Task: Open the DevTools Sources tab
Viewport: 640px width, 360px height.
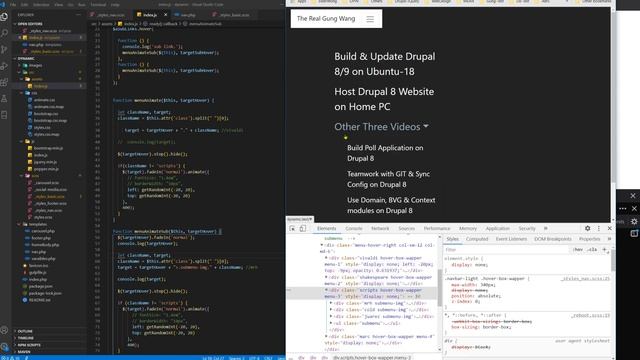Action: click(x=406, y=229)
